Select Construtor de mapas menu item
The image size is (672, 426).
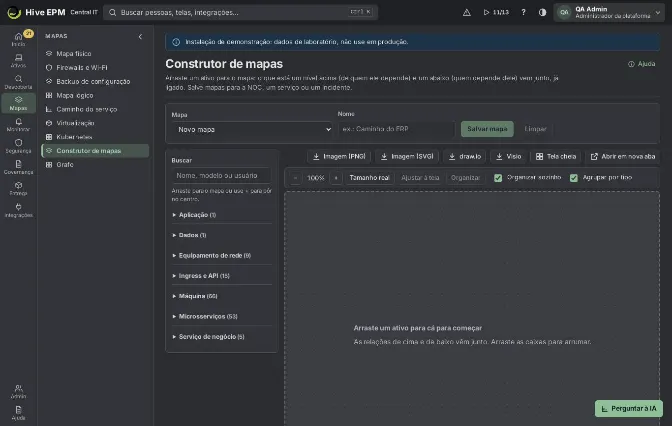[x=95, y=151]
